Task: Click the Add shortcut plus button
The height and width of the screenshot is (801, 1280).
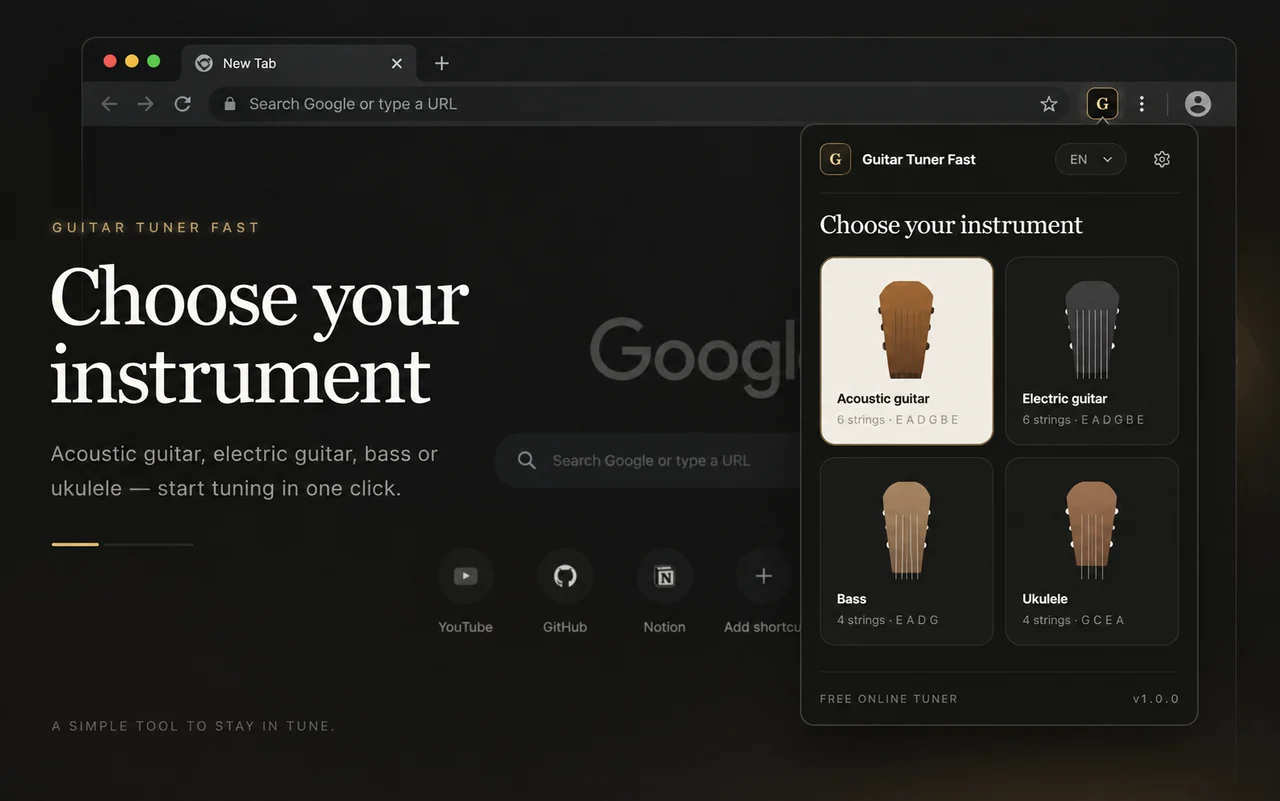Action: [763, 576]
